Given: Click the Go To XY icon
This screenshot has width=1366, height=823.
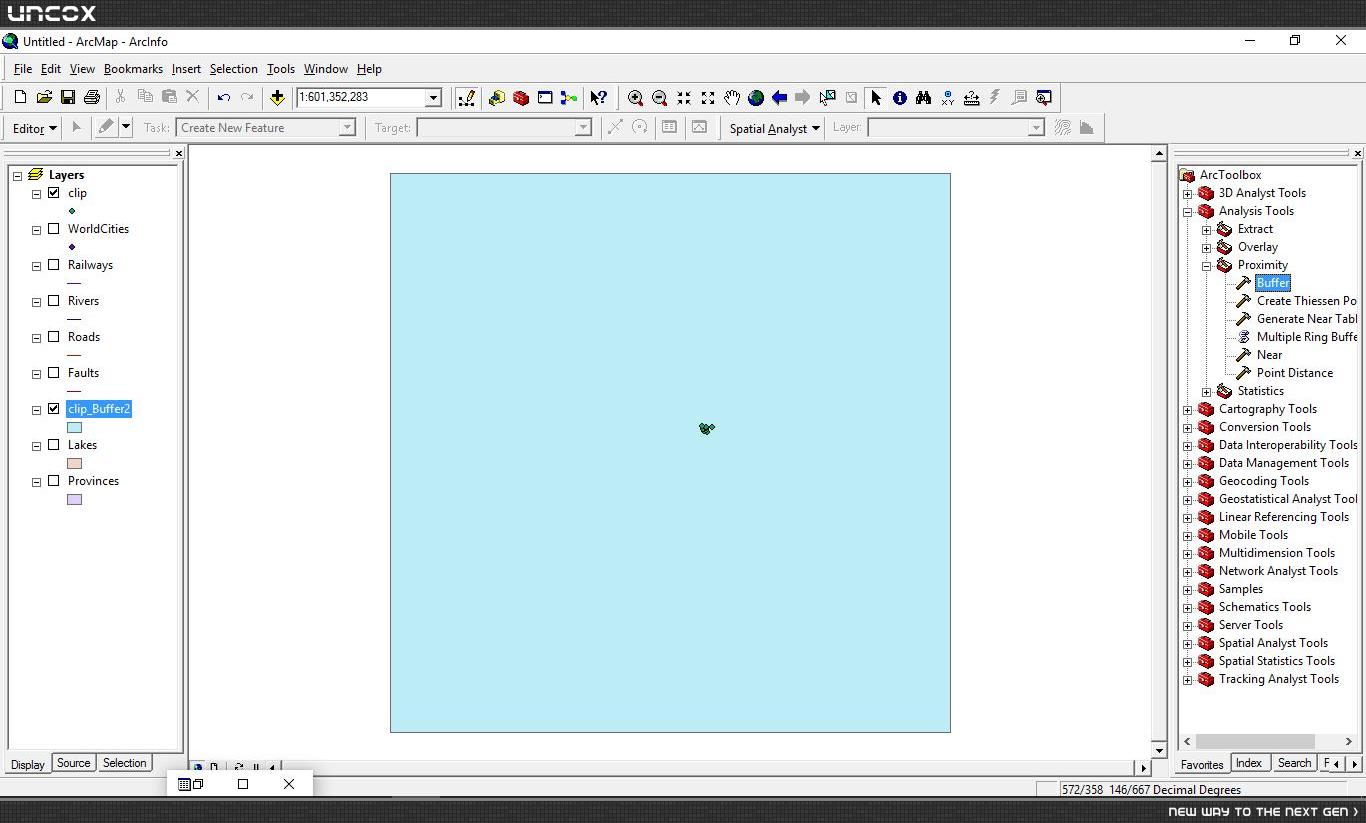Looking at the screenshot, I should [947, 97].
